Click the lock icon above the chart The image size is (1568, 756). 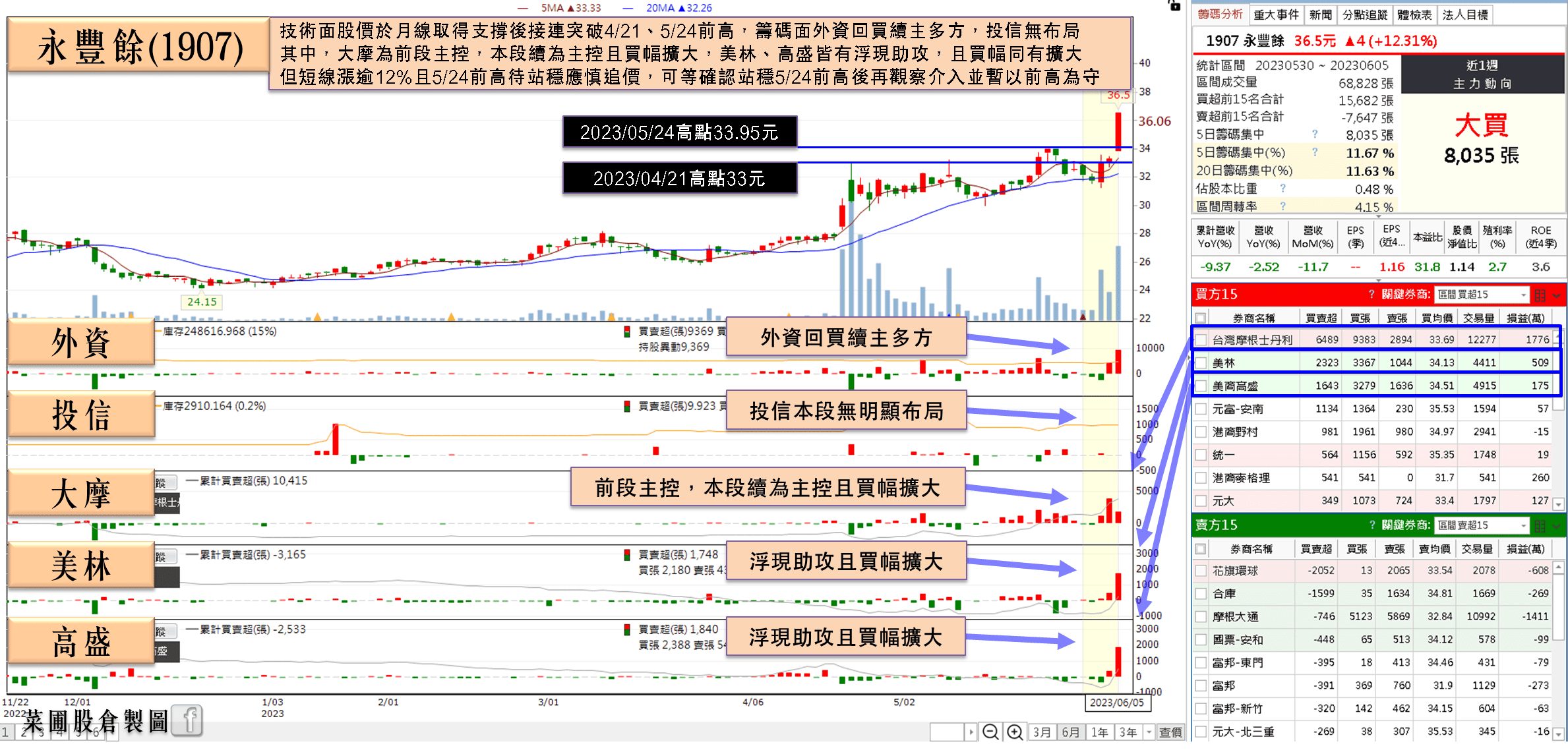tap(1174, 5)
